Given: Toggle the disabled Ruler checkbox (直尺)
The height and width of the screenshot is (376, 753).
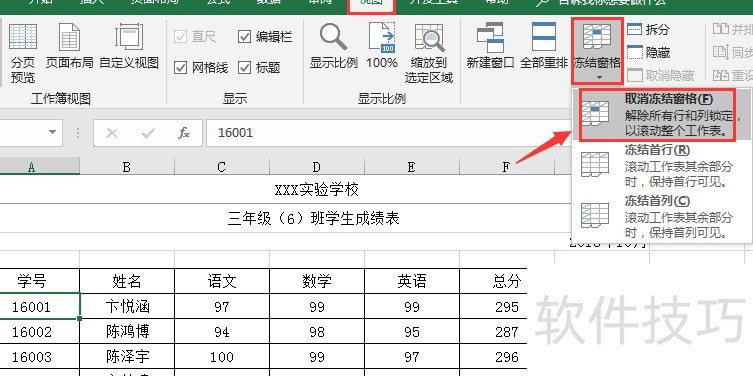Looking at the screenshot, I should click(195, 36).
